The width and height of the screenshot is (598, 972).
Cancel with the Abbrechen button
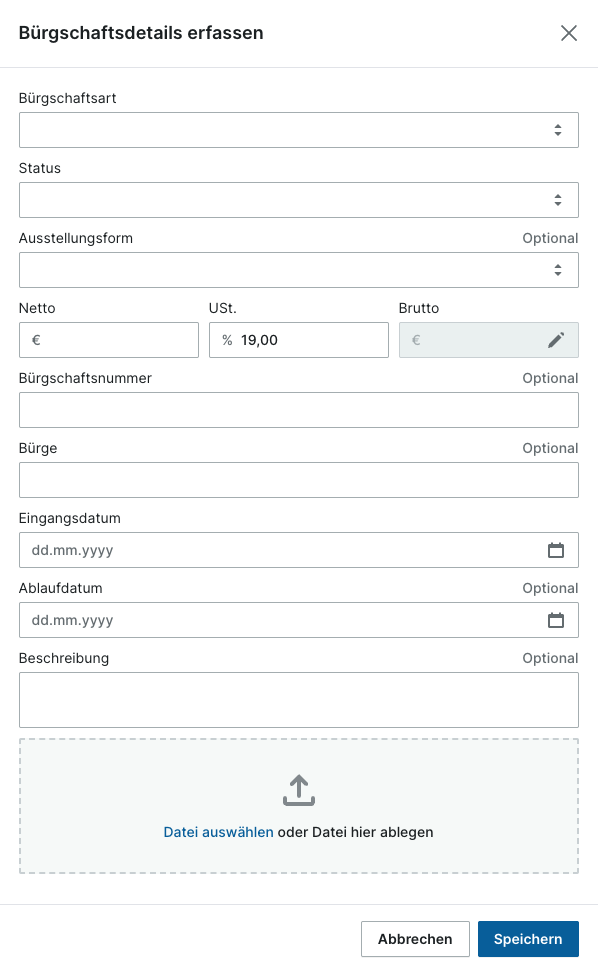click(x=415, y=939)
